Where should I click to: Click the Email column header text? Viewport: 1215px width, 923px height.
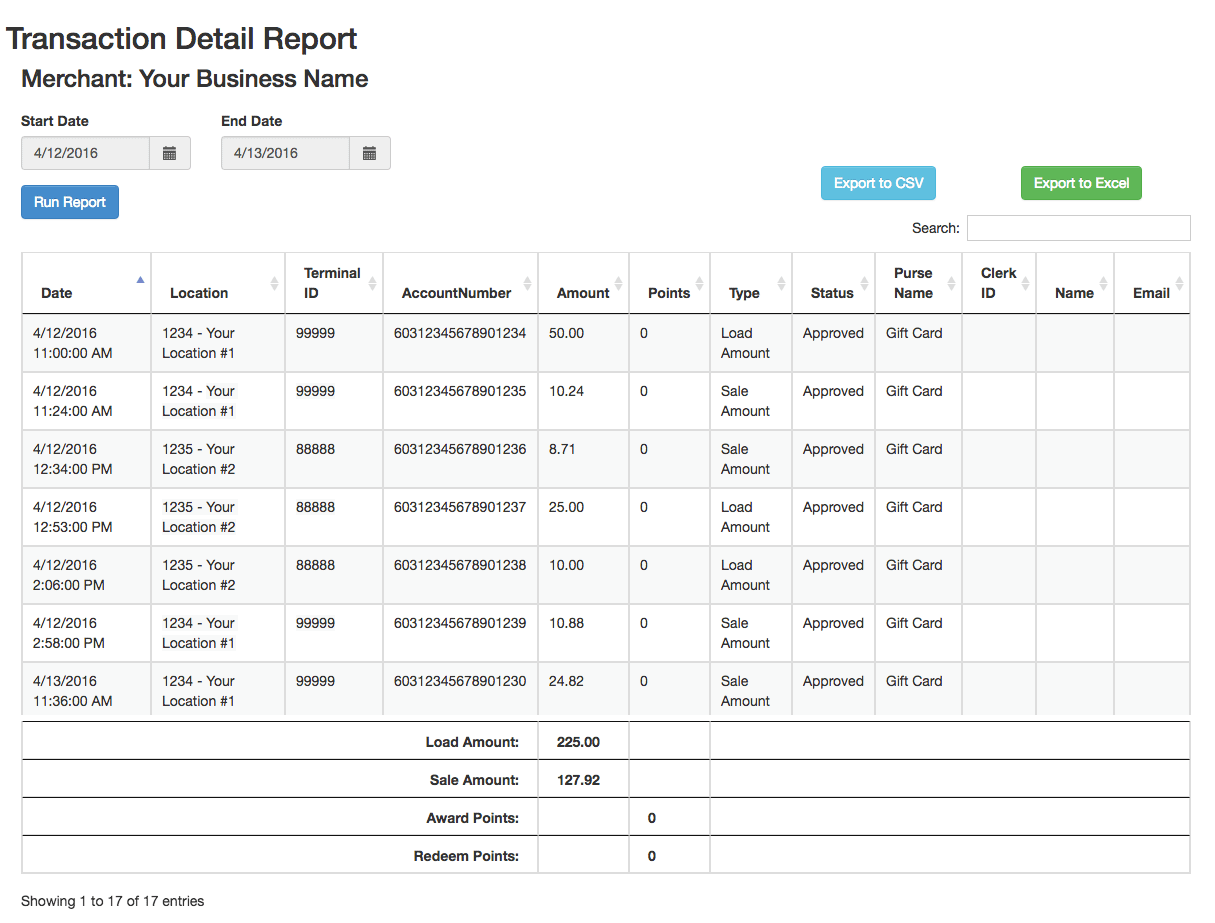click(x=1151, y=293)
